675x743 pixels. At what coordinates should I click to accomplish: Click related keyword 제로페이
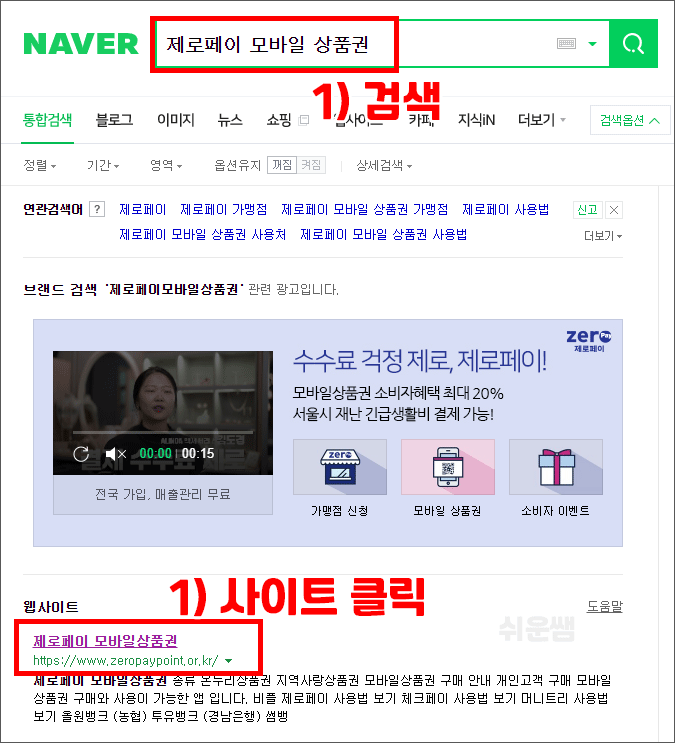143,209
